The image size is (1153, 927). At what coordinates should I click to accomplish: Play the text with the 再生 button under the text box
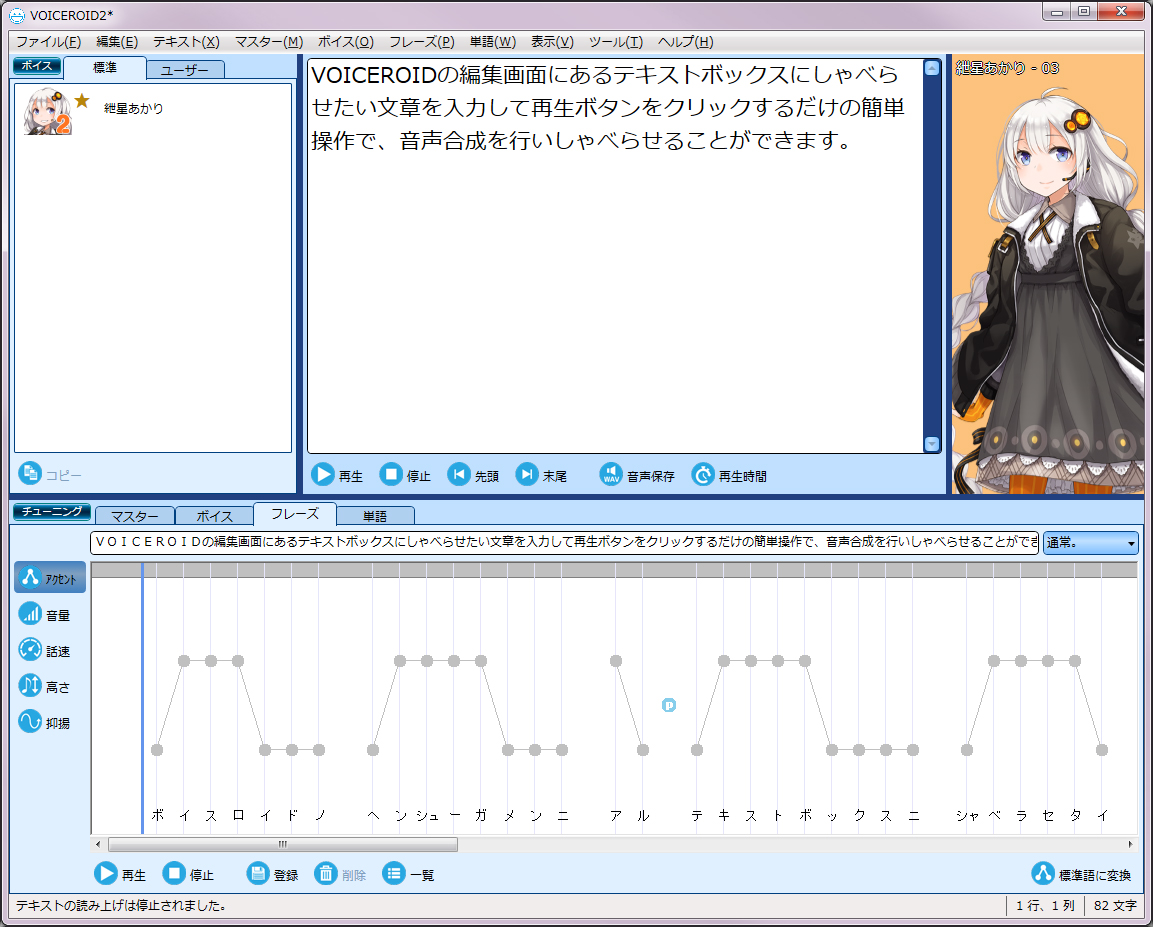coord(337,475)
